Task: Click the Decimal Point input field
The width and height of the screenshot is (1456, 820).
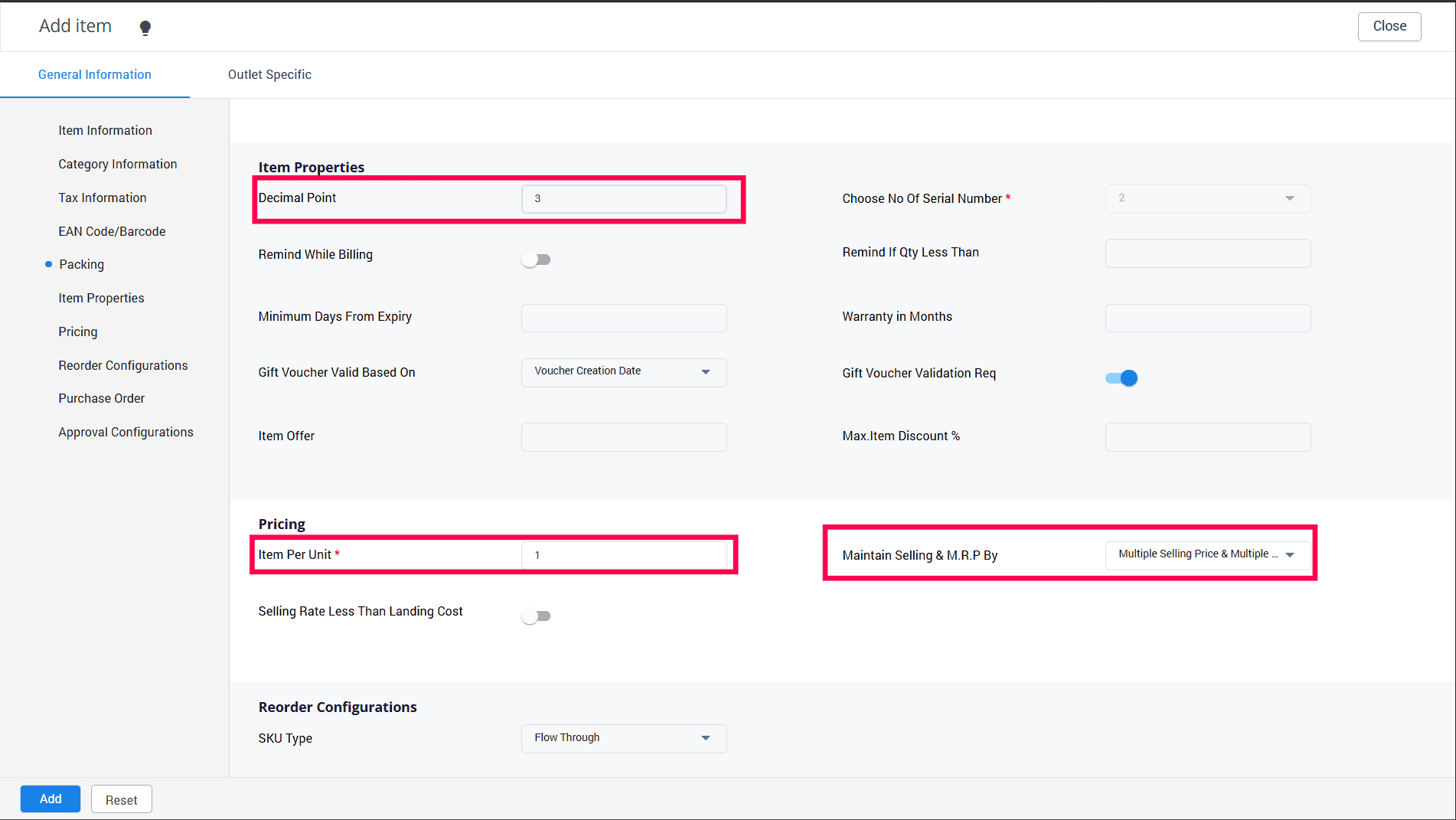Action: [624, 198]
